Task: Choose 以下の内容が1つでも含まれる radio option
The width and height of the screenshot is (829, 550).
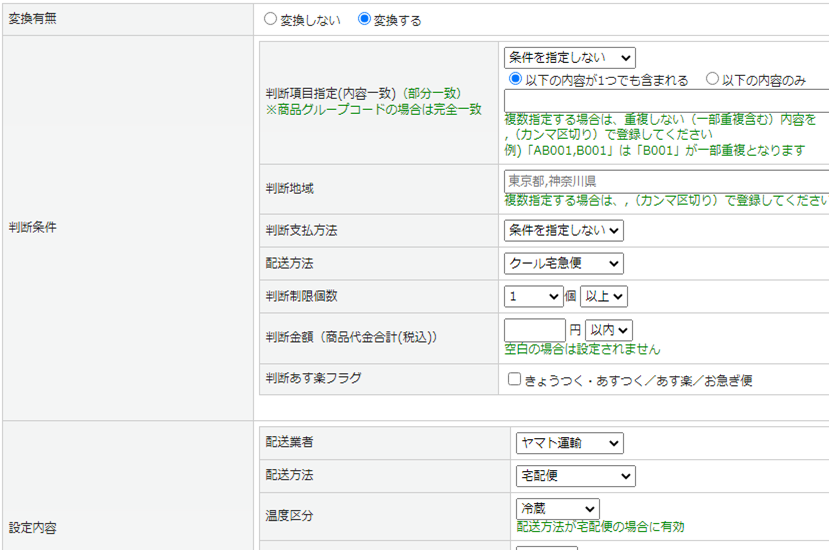Action: click(x=516, y=79)
